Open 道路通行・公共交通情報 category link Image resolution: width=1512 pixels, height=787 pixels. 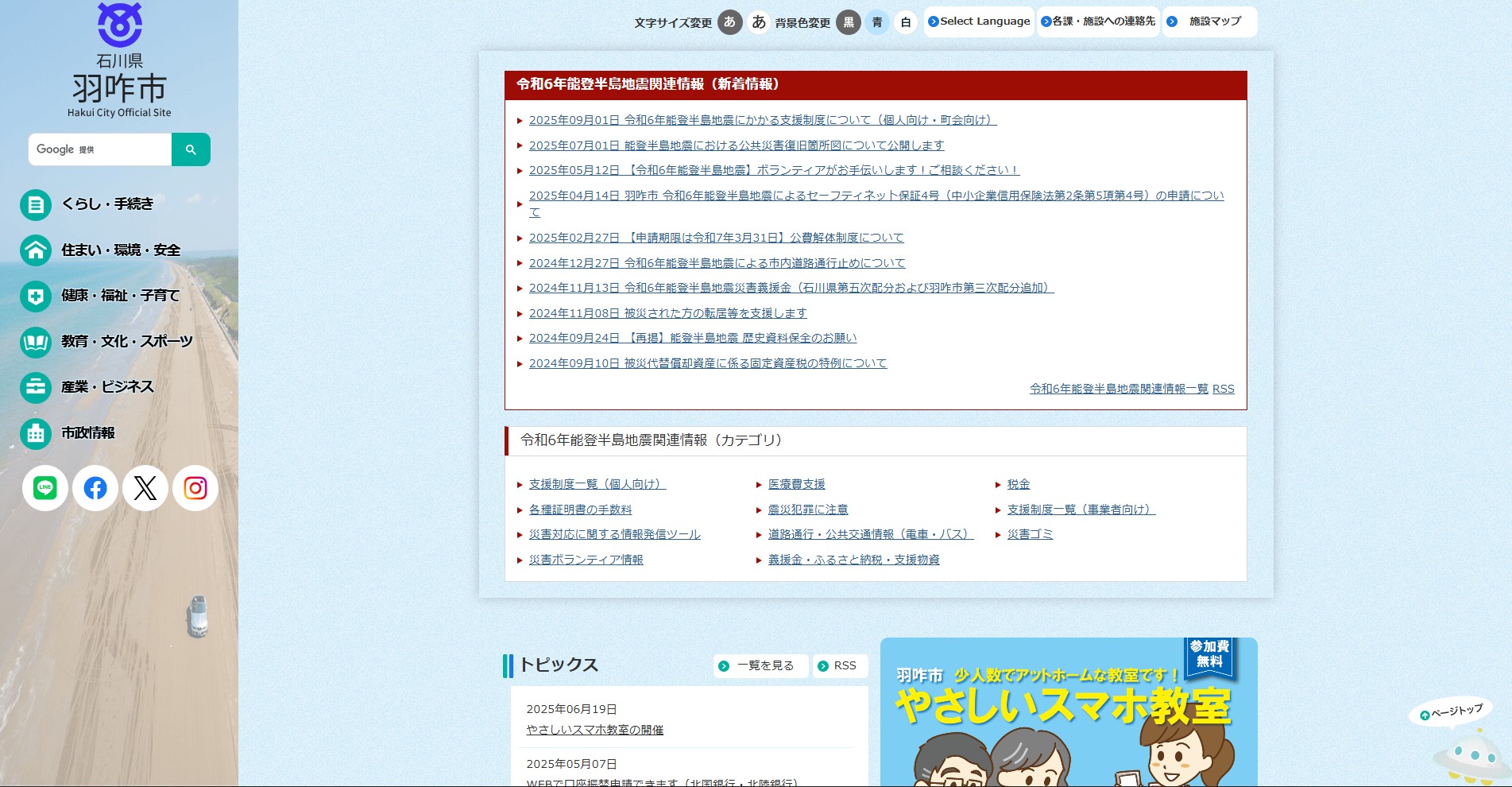[x=871, y=534]
